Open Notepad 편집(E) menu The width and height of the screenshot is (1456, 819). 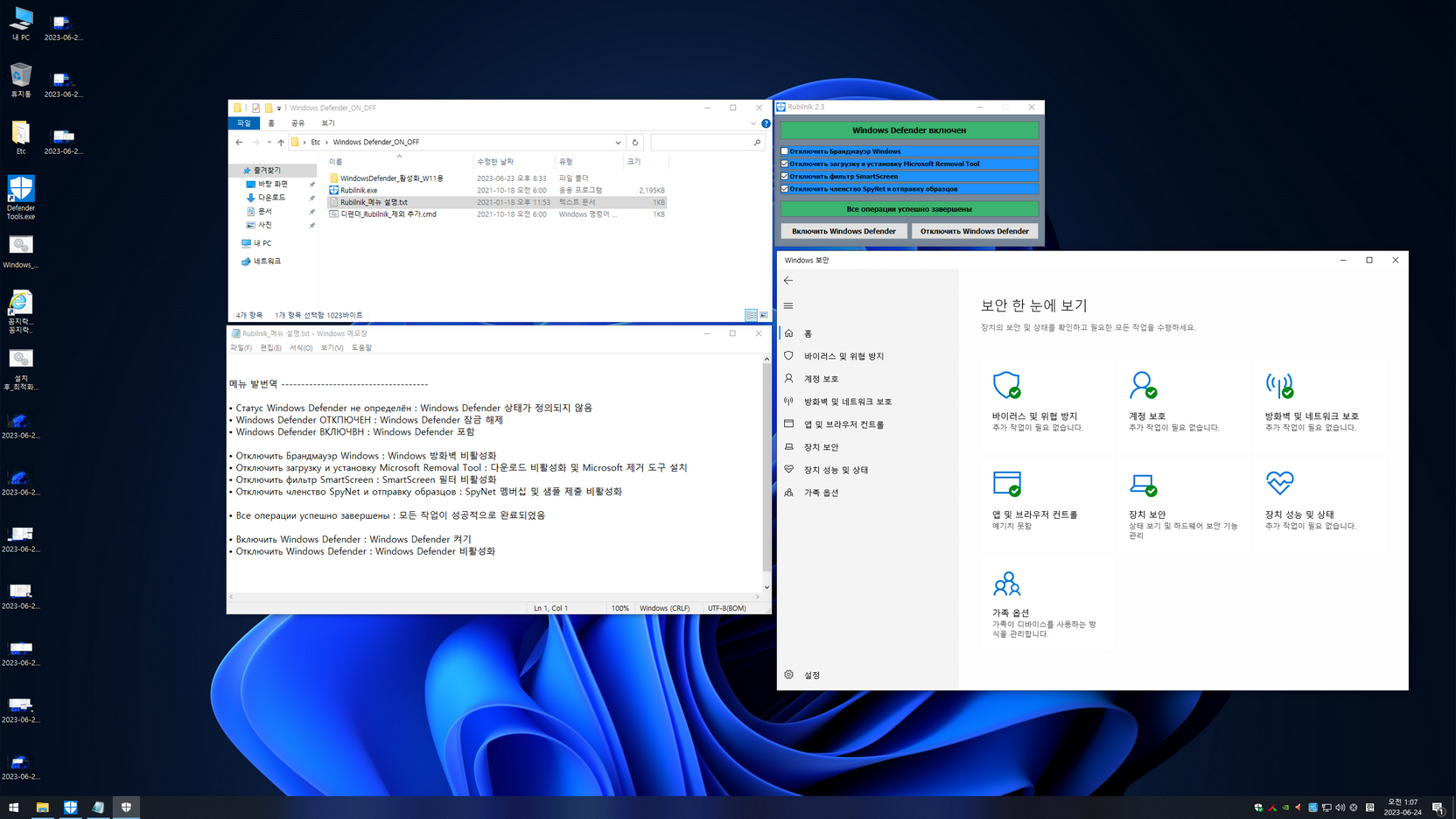[270, 347]
